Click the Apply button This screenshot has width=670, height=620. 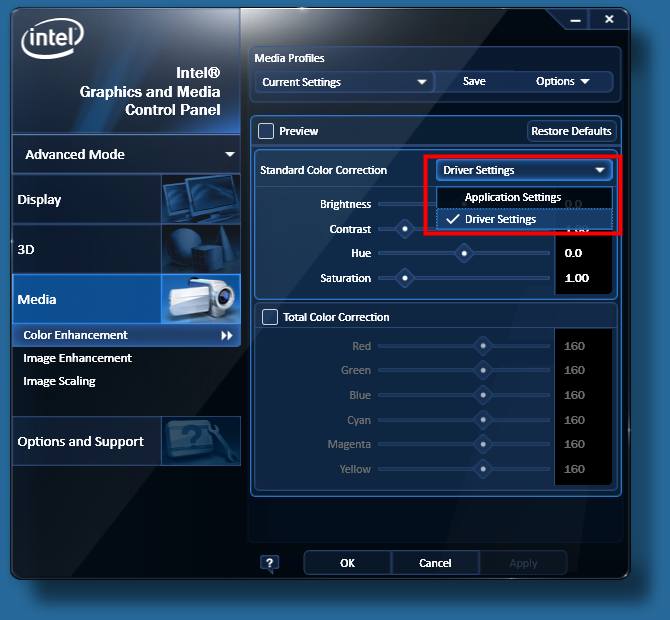(x=523, y=563)
